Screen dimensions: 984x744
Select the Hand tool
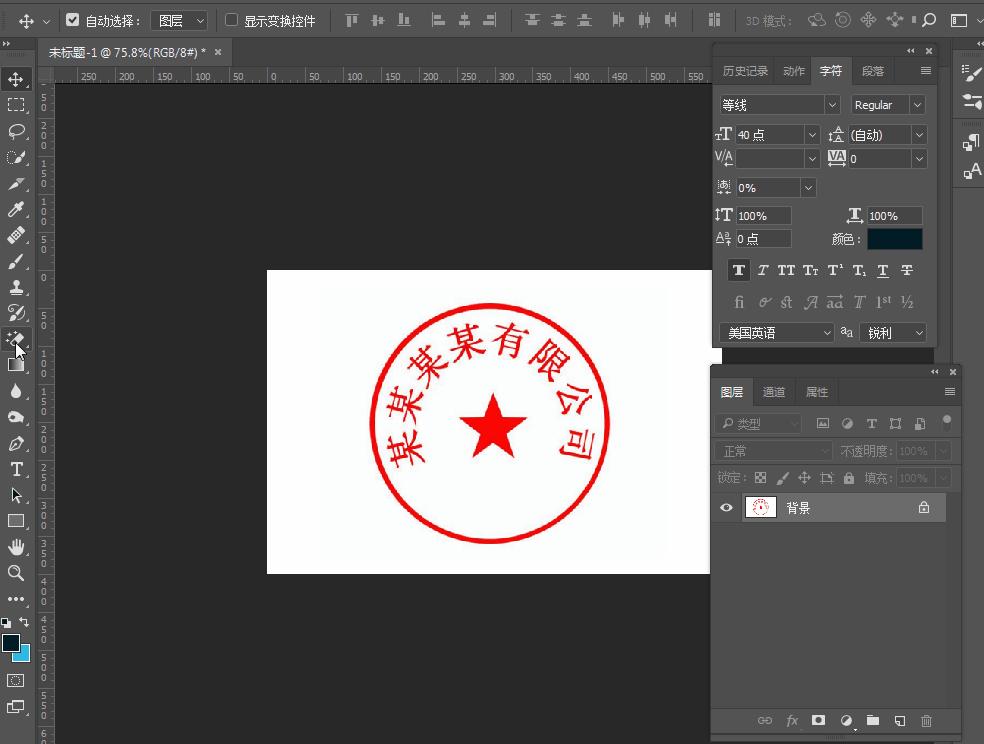click(x=16, y=546)
